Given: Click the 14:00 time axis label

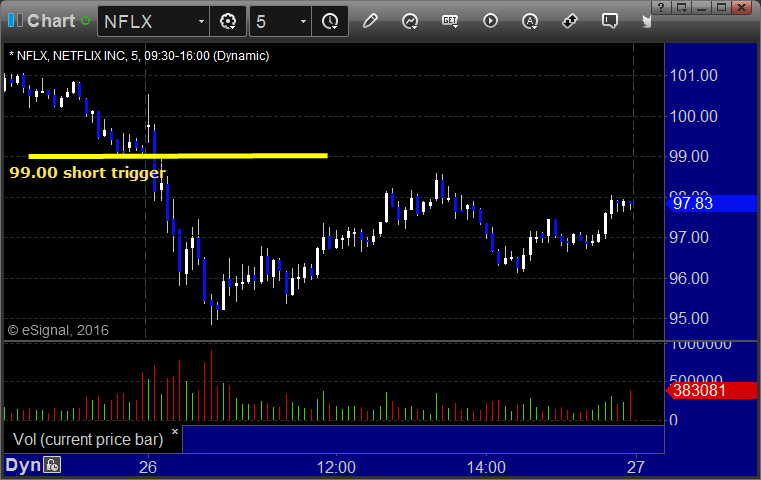Looking at the screenshot, I should coord(486,467).
